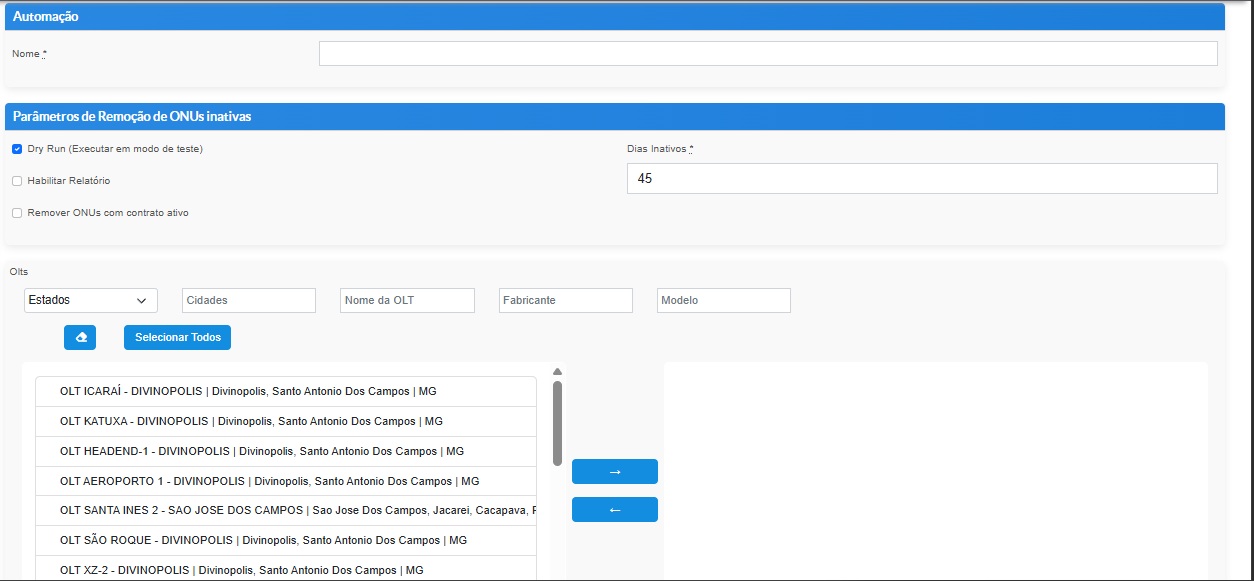Screen dimensions: 1254x581
Task: Click the Dias Inativos input field
Action: tap(921, 178)
